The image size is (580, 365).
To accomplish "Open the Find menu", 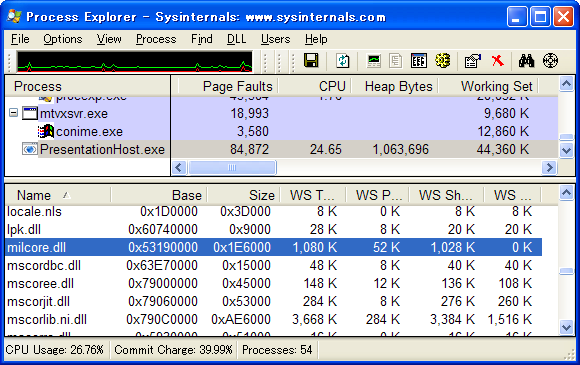I will (202, 39).
